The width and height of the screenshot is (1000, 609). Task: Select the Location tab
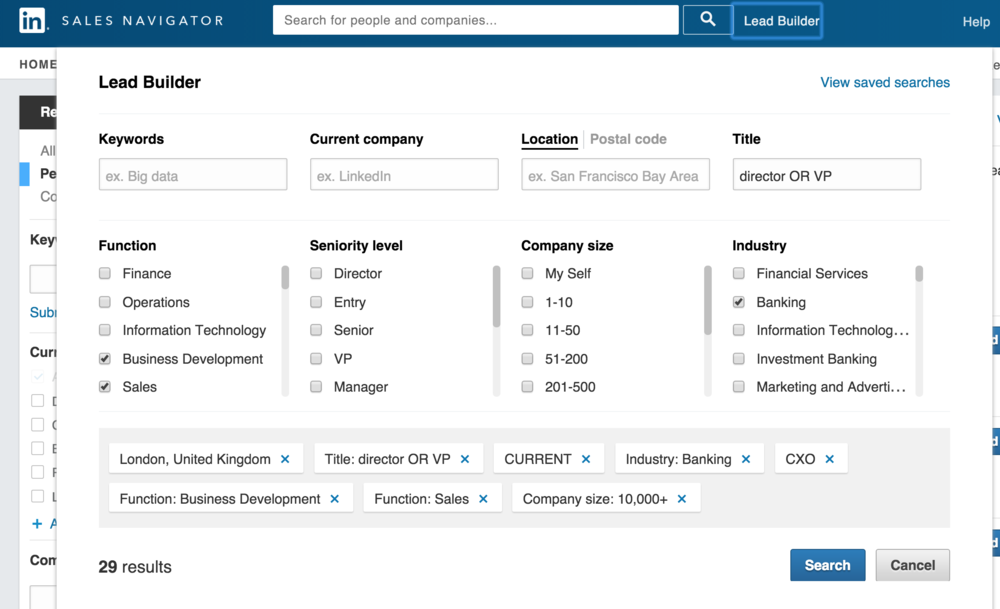coord(549,139)
